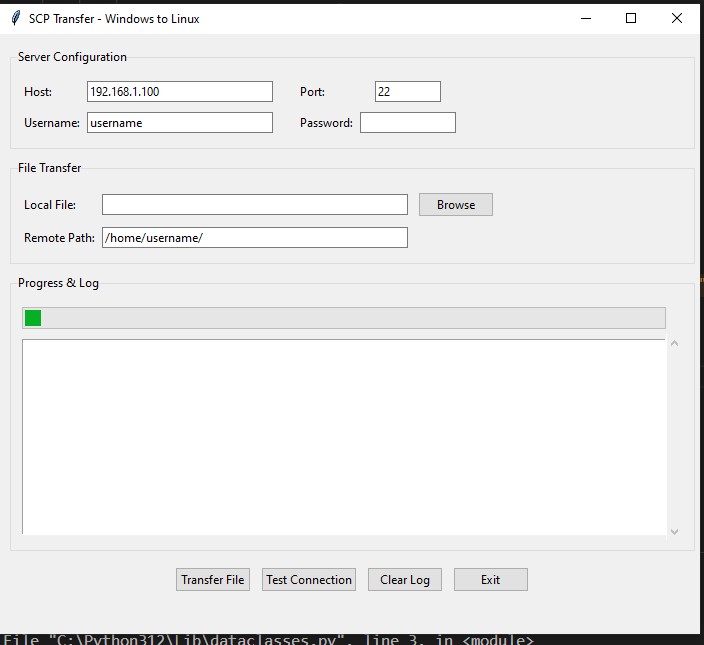Quit the application via Exit button
This screenshot has height=645, width=704.
pos(490,580)
